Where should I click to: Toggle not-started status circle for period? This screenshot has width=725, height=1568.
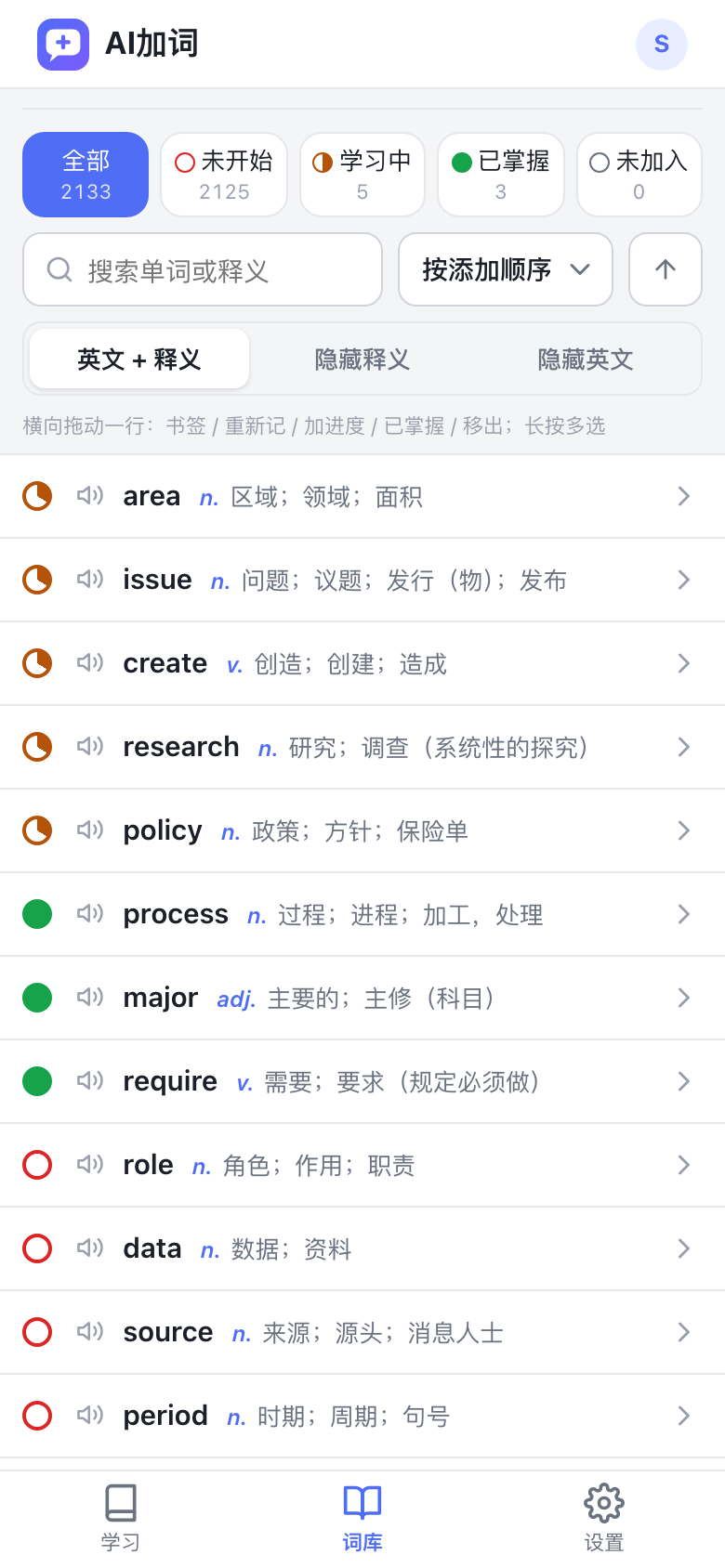click(37, 1416)
